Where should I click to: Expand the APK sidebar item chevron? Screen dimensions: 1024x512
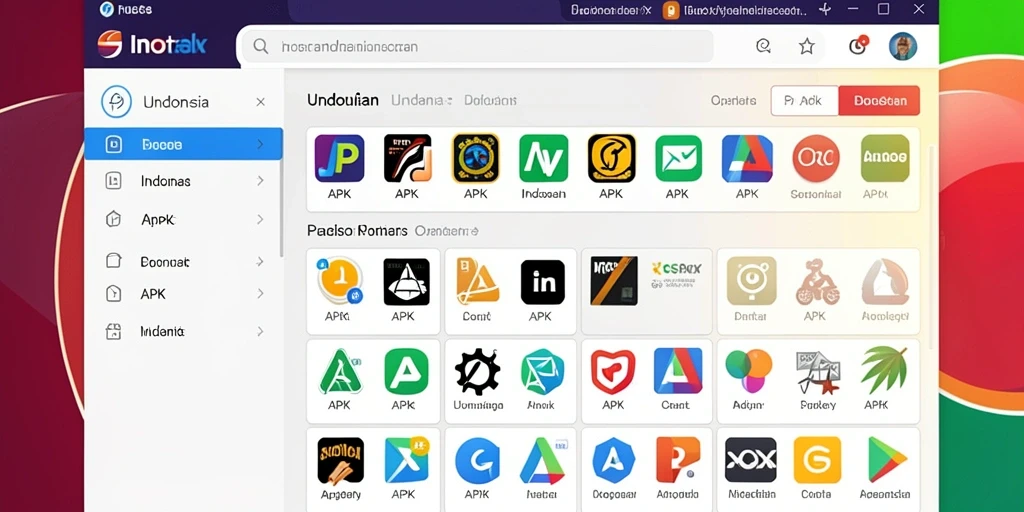point(260,294)
